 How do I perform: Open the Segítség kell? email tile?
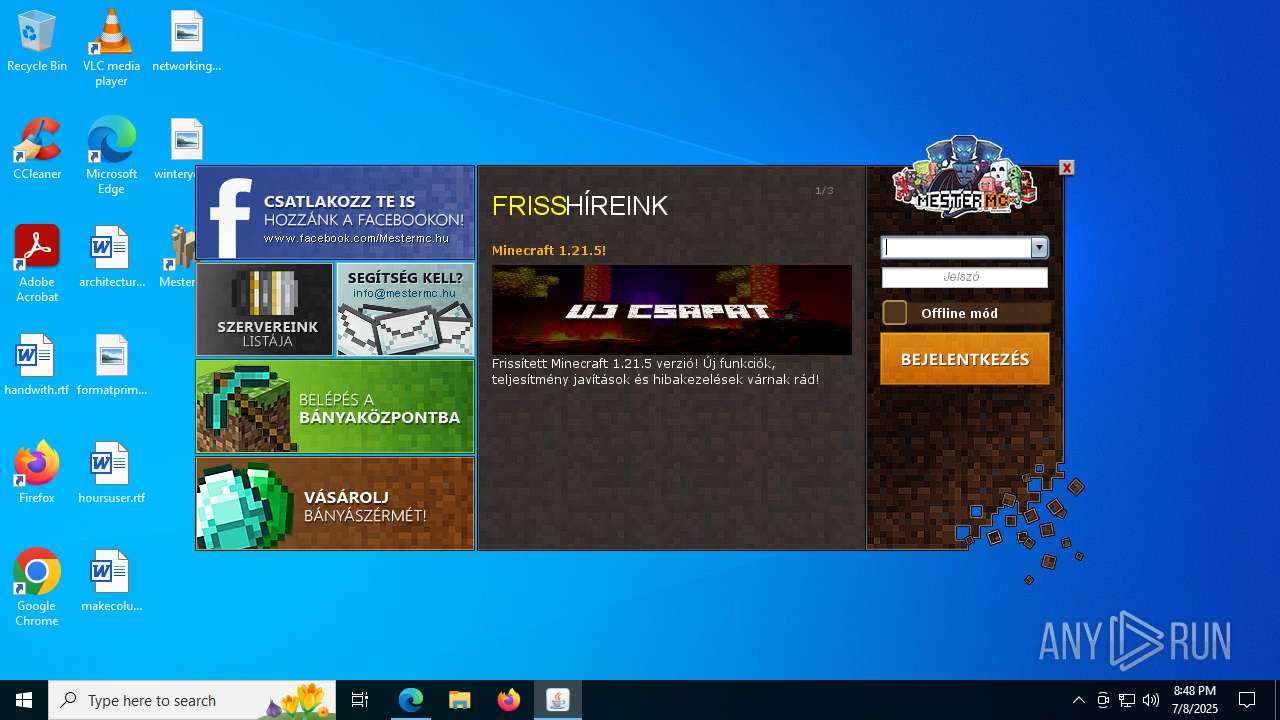tap(405, 309)
